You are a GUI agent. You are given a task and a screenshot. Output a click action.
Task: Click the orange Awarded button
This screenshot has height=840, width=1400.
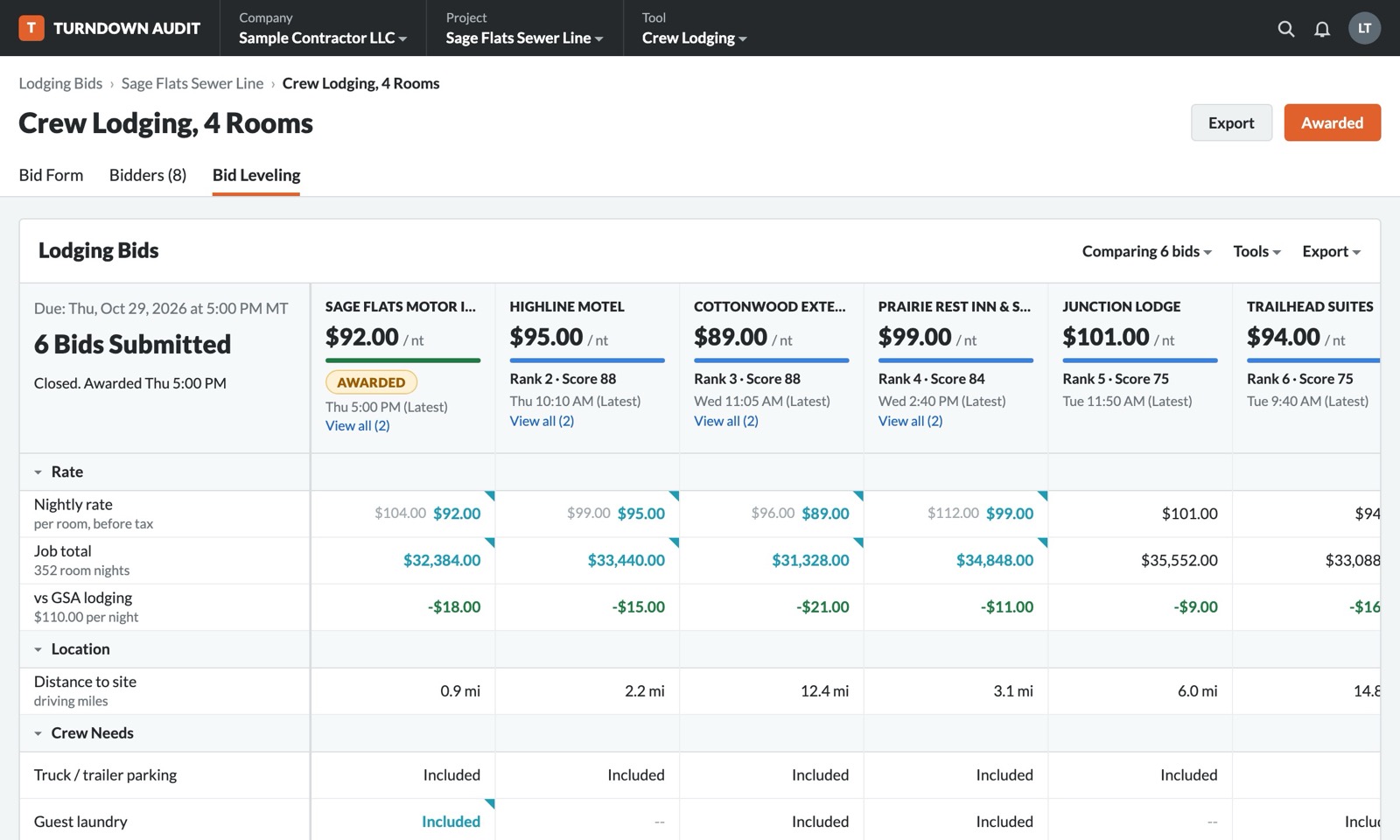(x=1332, y=122)
